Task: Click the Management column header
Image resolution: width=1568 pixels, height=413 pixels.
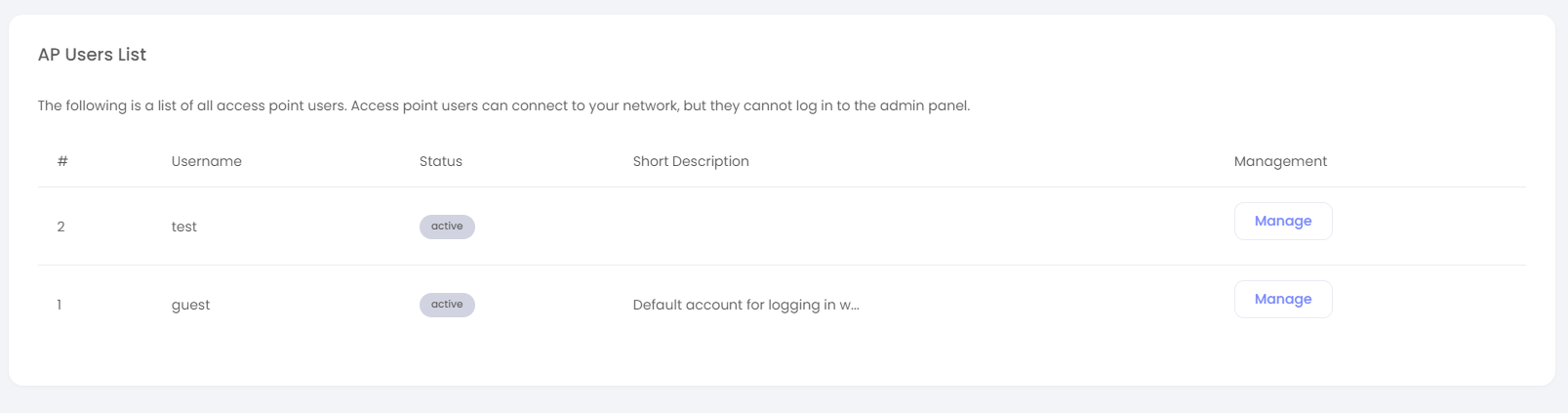Action: pyautogui.click(x=1279, y=161)
